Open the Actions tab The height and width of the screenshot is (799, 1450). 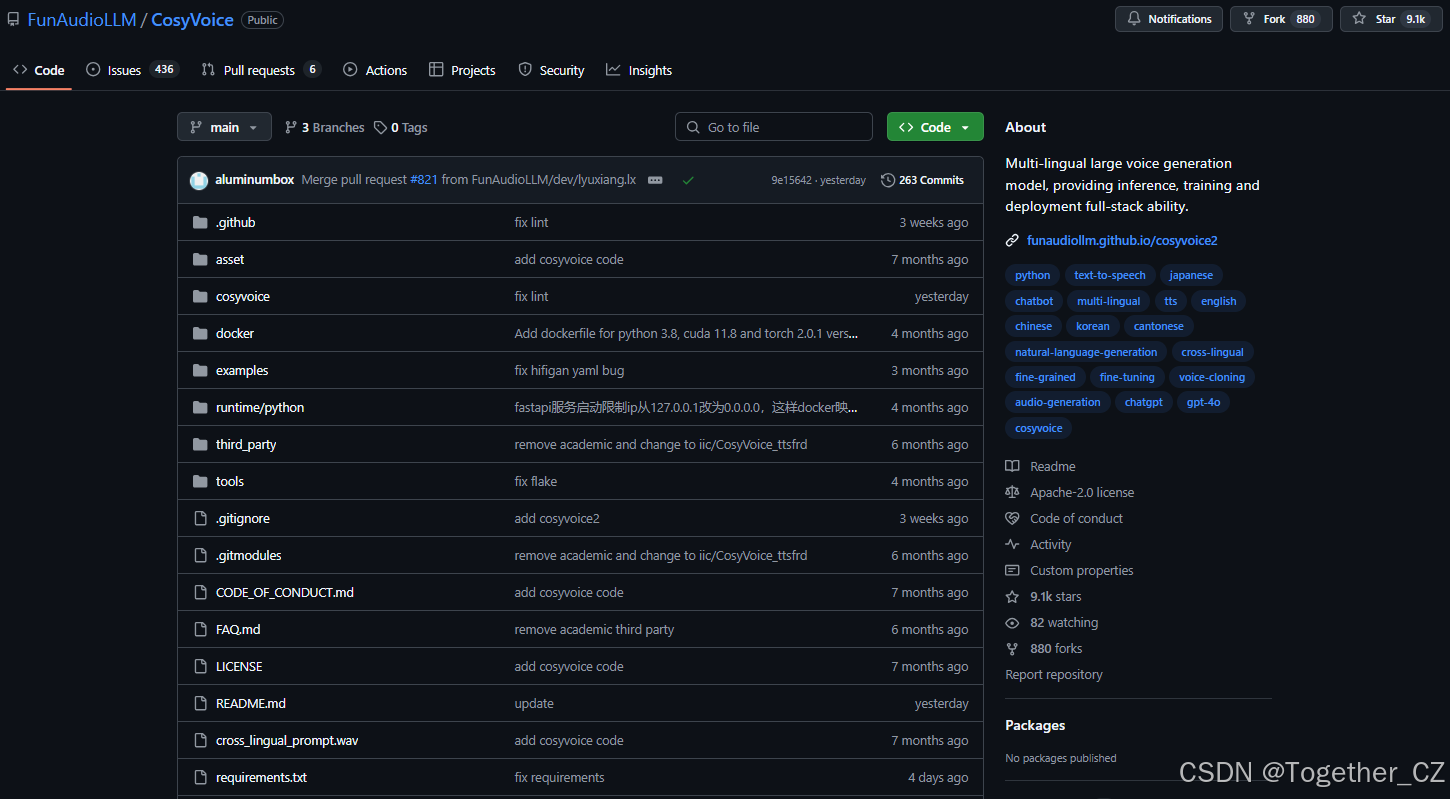(375, 70)
